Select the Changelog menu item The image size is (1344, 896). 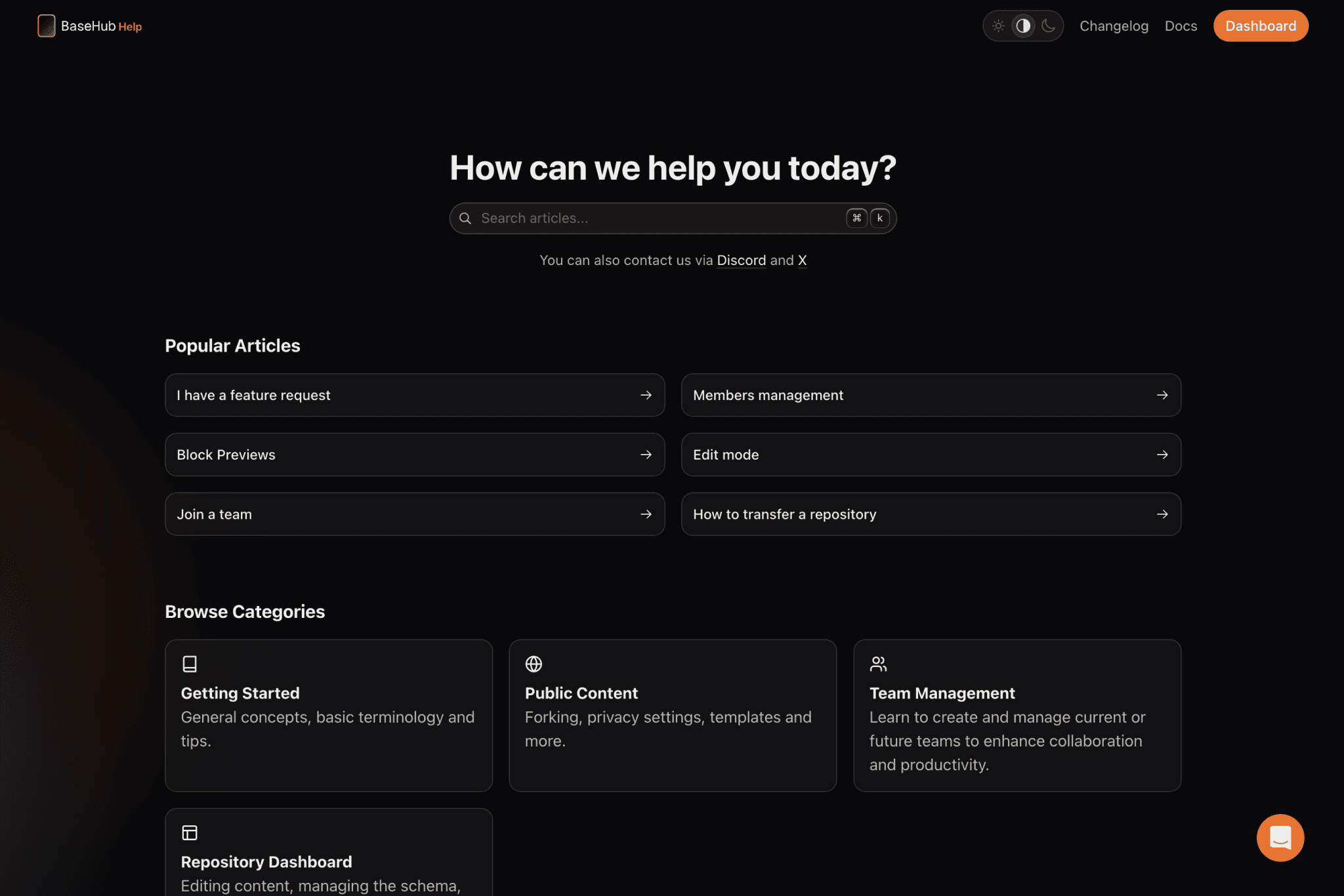click(1114, 26)
